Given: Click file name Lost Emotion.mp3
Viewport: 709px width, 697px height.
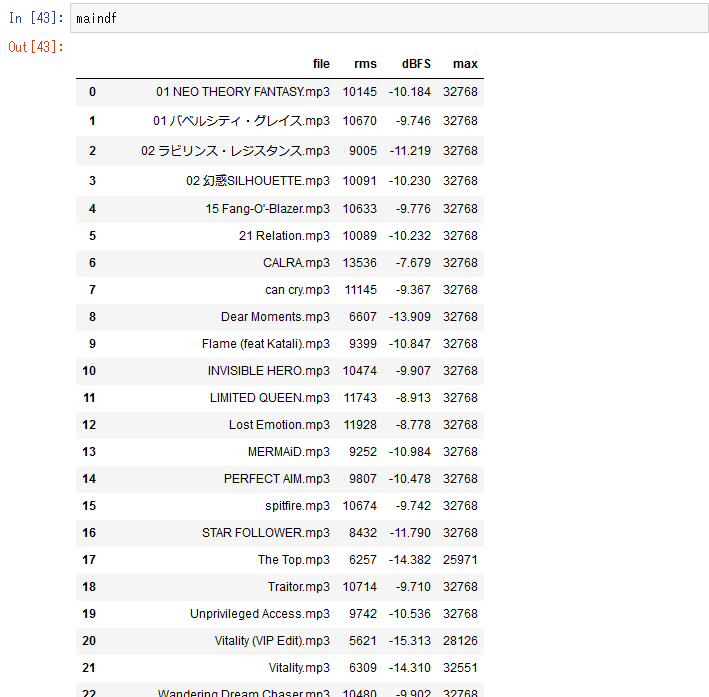Looking at the screenshot, I should [x=279, y=425].
